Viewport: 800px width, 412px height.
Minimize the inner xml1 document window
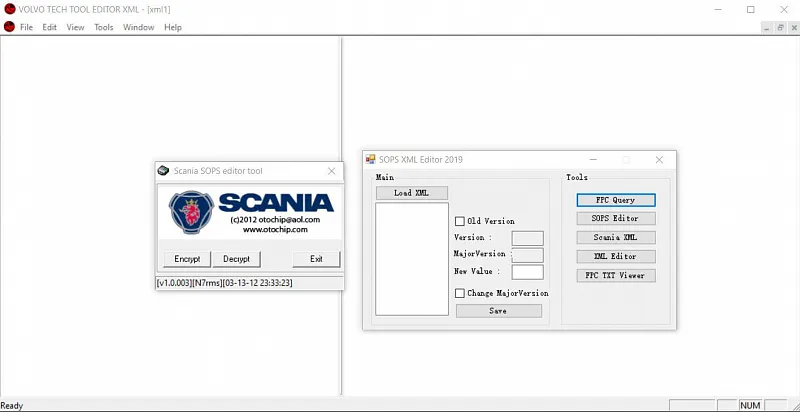tap(767, 28)
